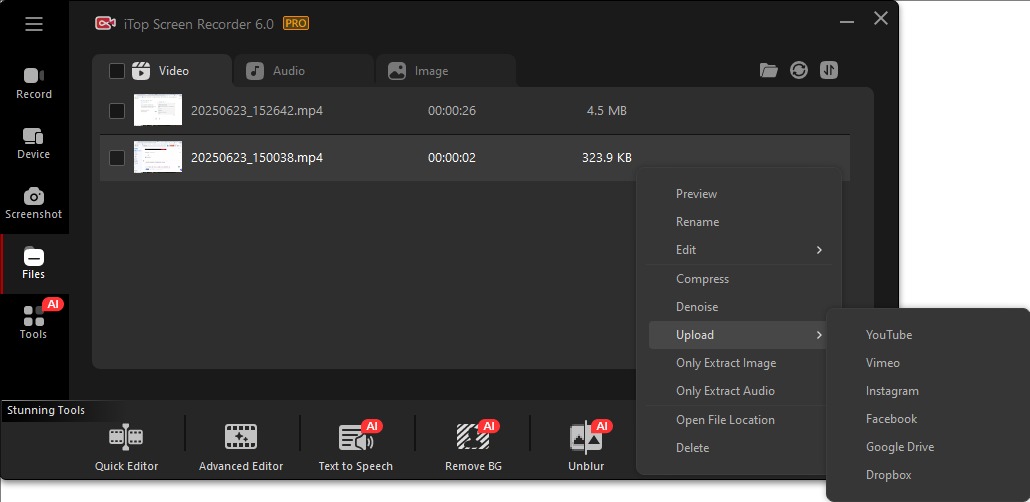The image size is (1030, 502).
Task: Open the Record section in sidebar
Action: point(34,84)
